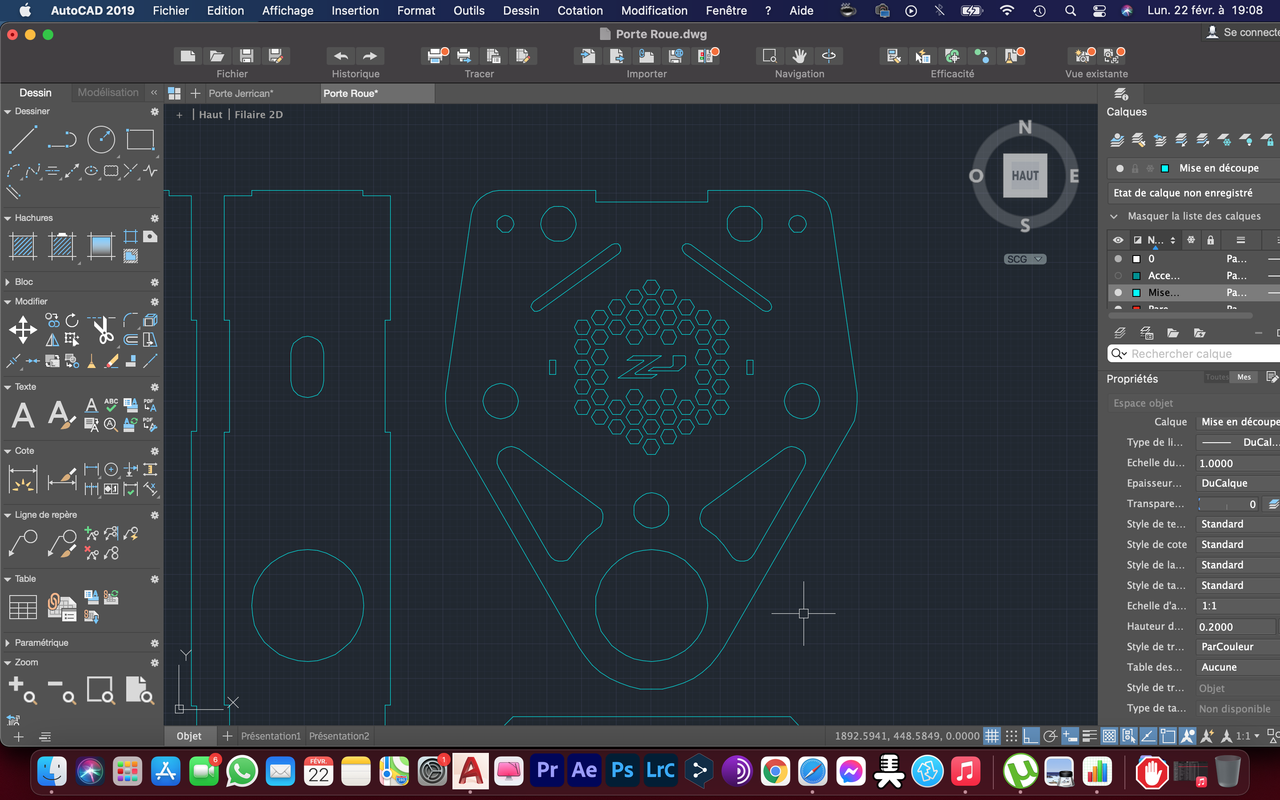
Task: Expand the Paramétrique tool section
Action: (x=8, y=643)
